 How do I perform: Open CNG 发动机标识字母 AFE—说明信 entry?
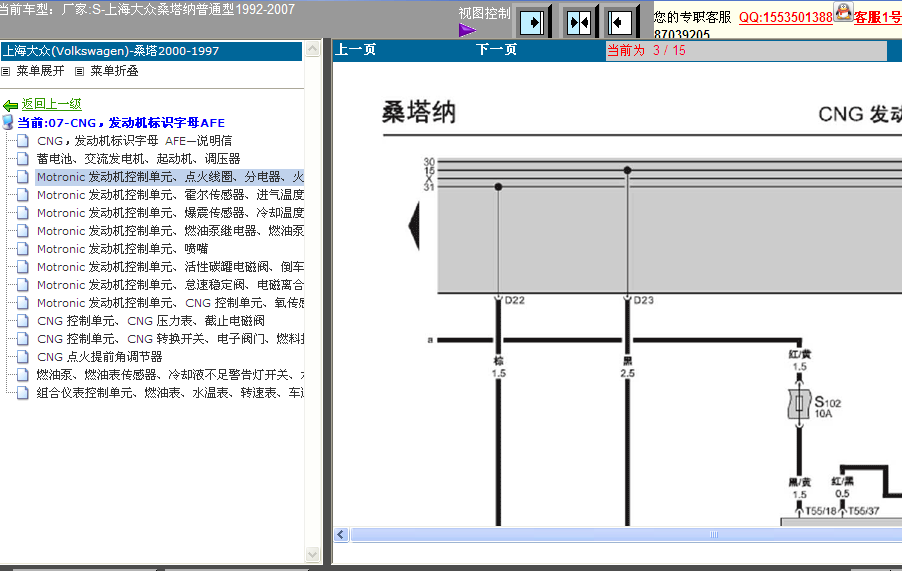pyautogui.click(x=135, y=141)
